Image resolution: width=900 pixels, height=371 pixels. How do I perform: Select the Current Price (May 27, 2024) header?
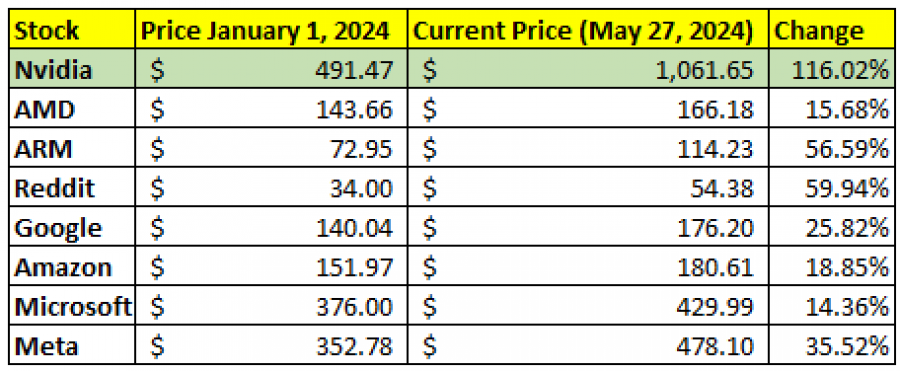click(588, 31)
